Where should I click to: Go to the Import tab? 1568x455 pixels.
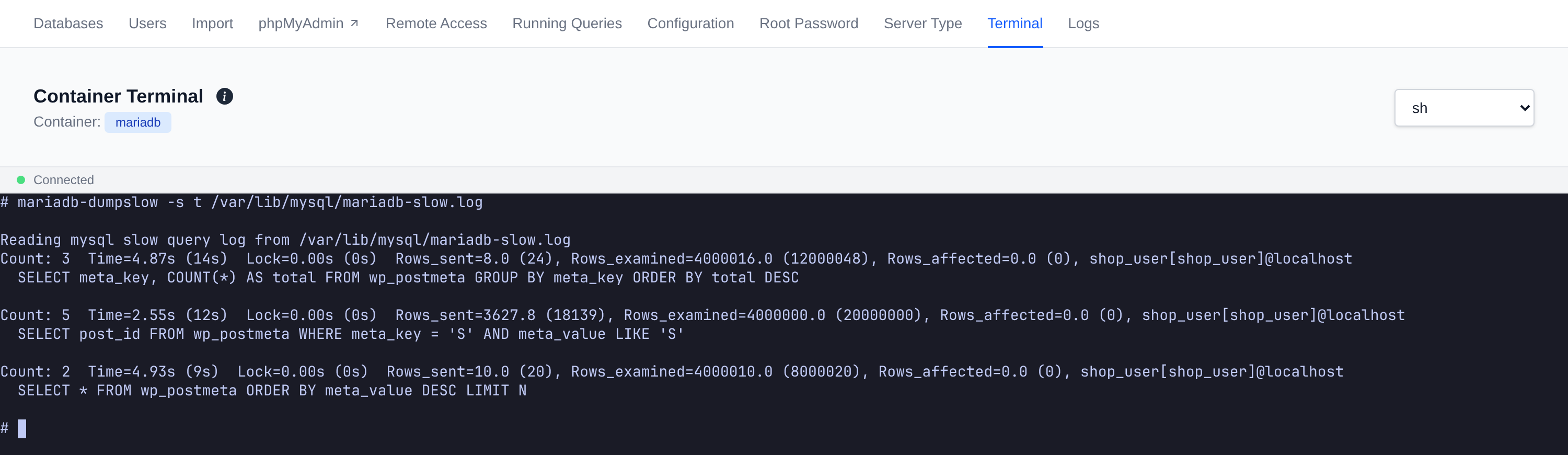click(x=212, y=23)
